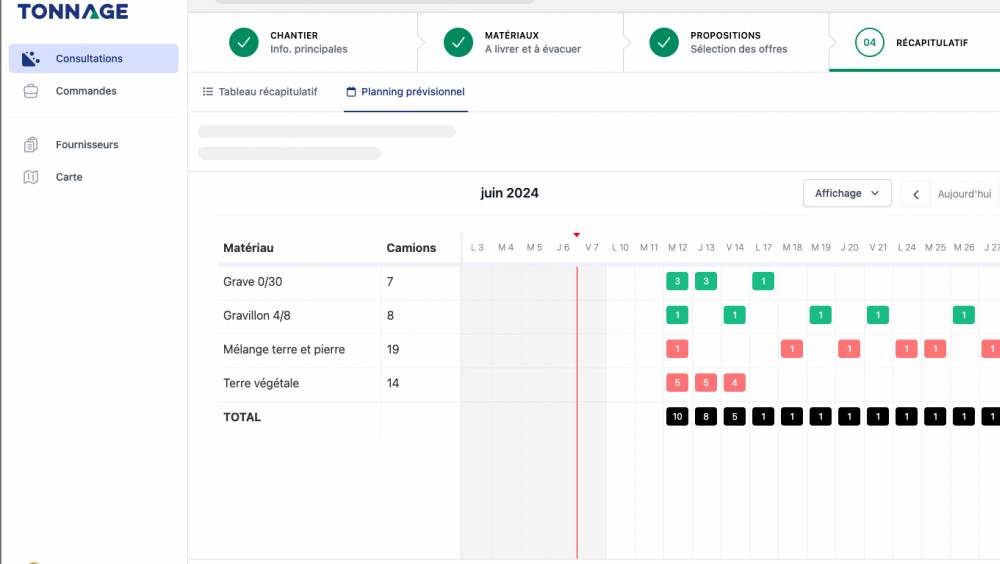The width and height of the screenshot is (1000, 564).
Task: Go to previous period with left chevron
Action: tap(915, 195)
